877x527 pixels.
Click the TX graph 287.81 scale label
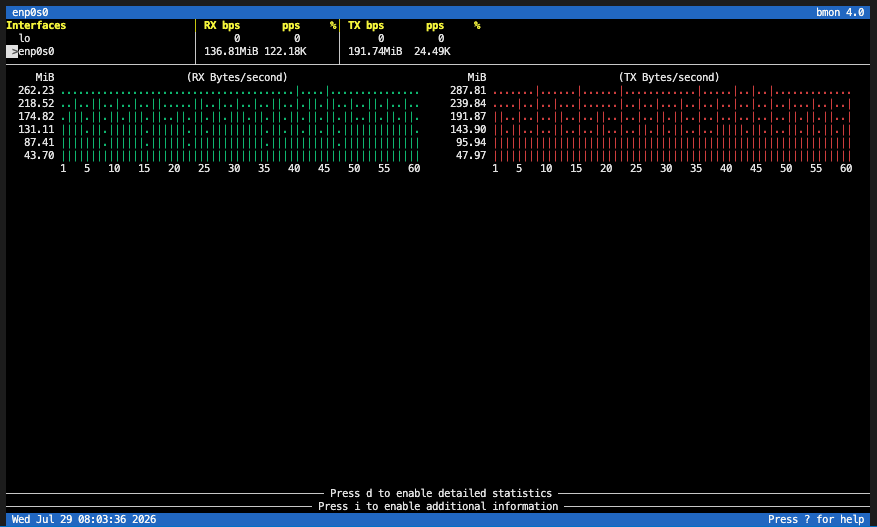point(468,91)
